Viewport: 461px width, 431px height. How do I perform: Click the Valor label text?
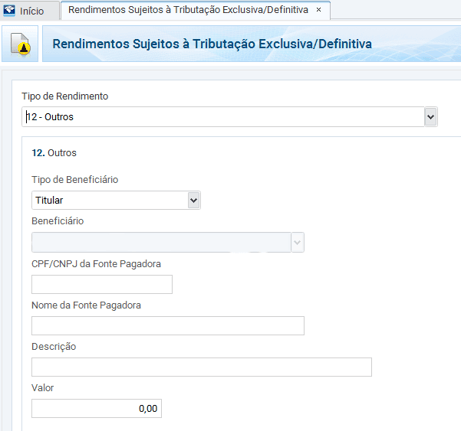43,388
